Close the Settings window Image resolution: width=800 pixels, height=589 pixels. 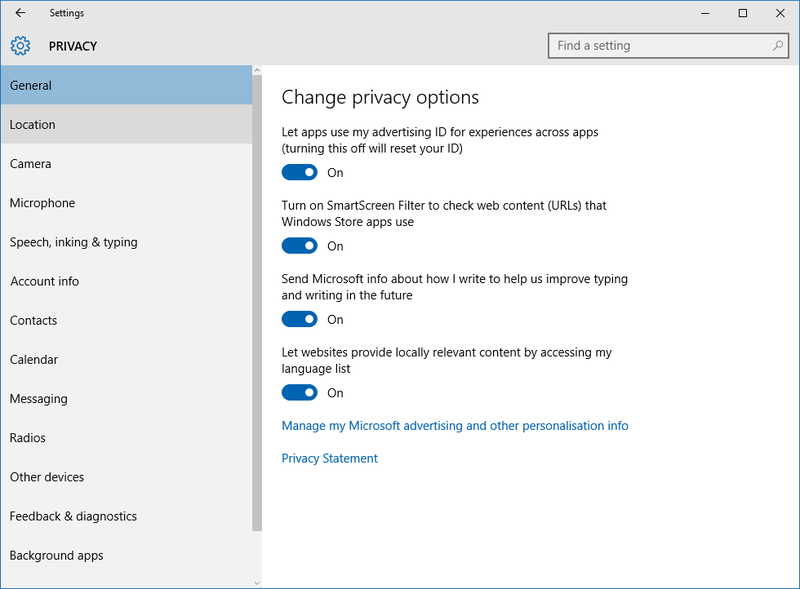[x=780, y=13]
